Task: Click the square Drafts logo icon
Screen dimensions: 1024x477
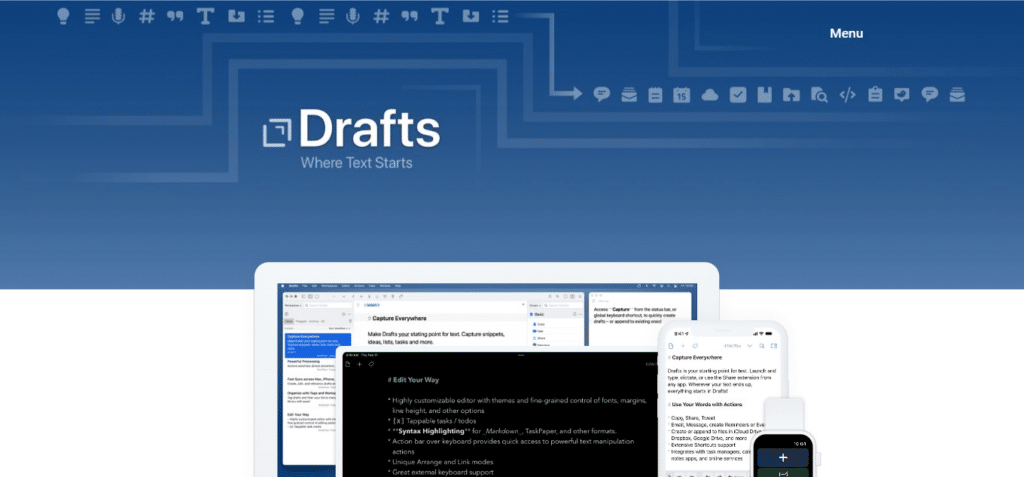Action: (277, 133)
